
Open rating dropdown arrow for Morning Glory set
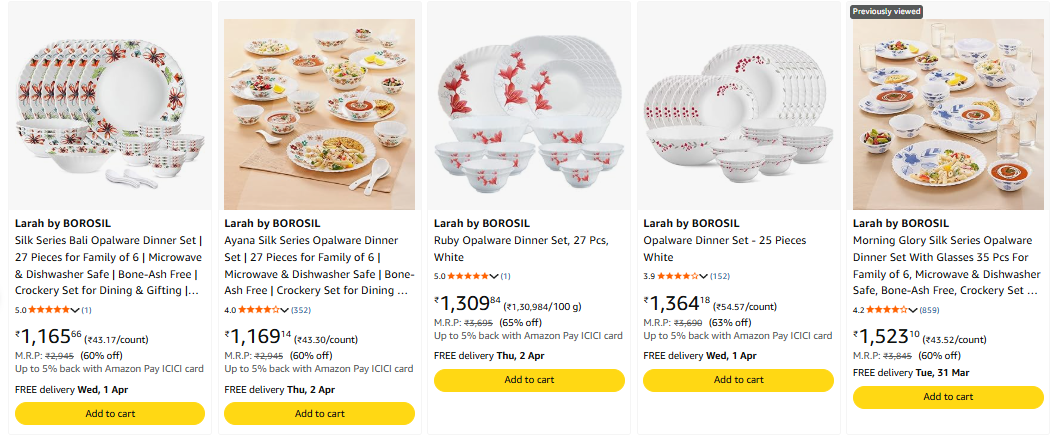click(x=913, y=310)
